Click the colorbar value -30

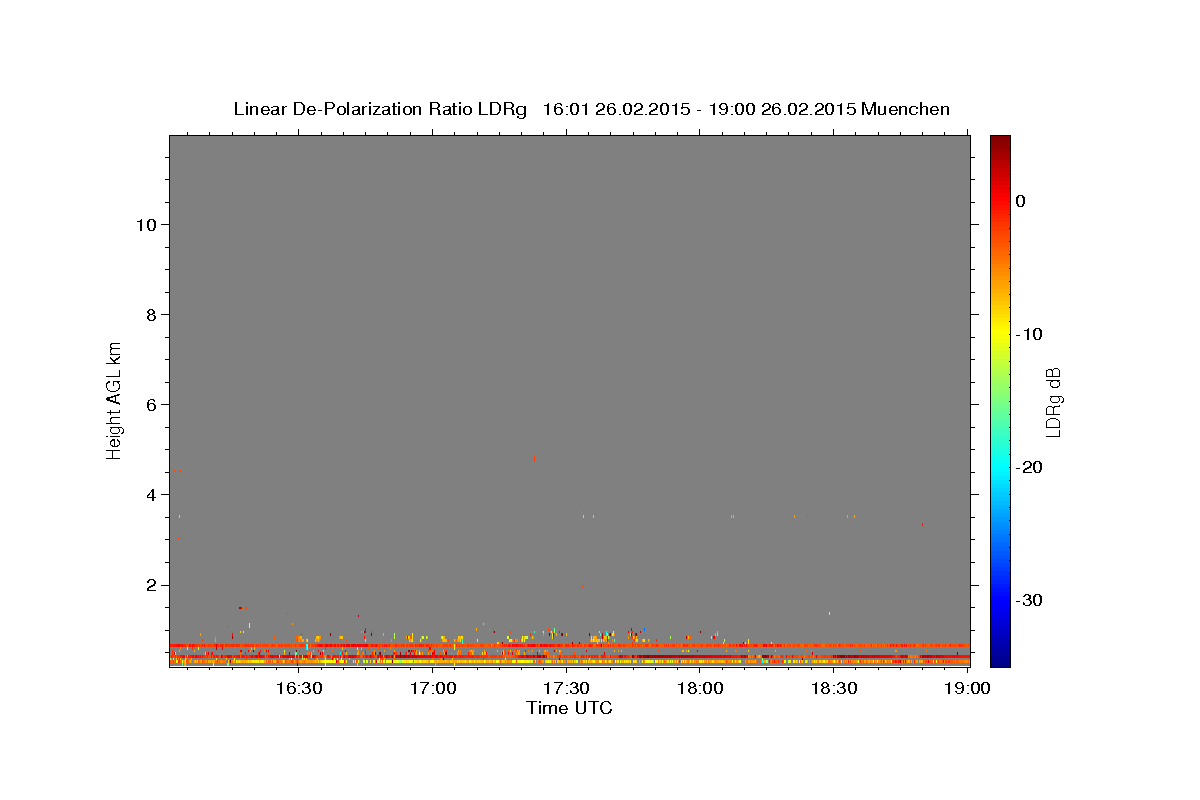[x=1030, y=600]
